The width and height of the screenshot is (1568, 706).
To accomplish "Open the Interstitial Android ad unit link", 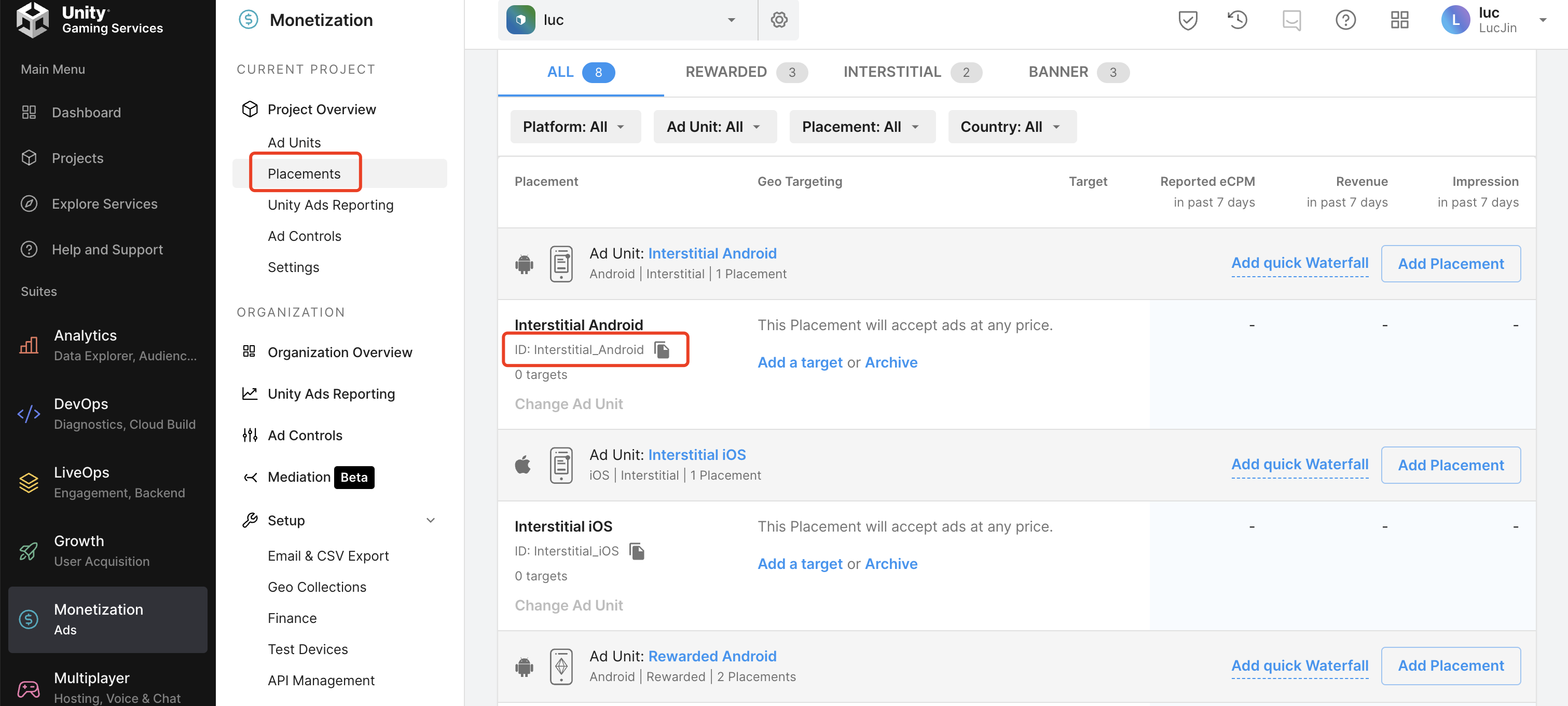I will 712,253.
